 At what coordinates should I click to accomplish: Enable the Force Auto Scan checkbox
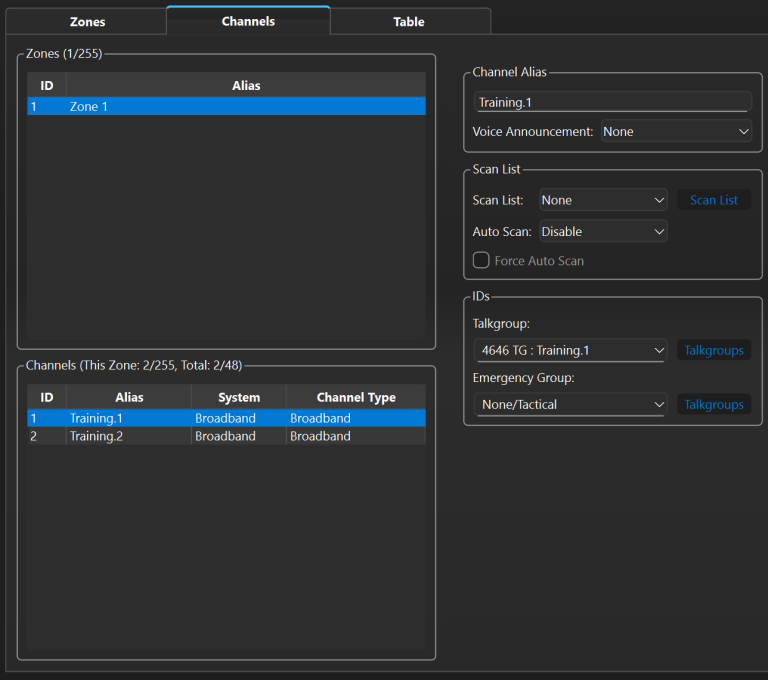click(x=481, y=260)
